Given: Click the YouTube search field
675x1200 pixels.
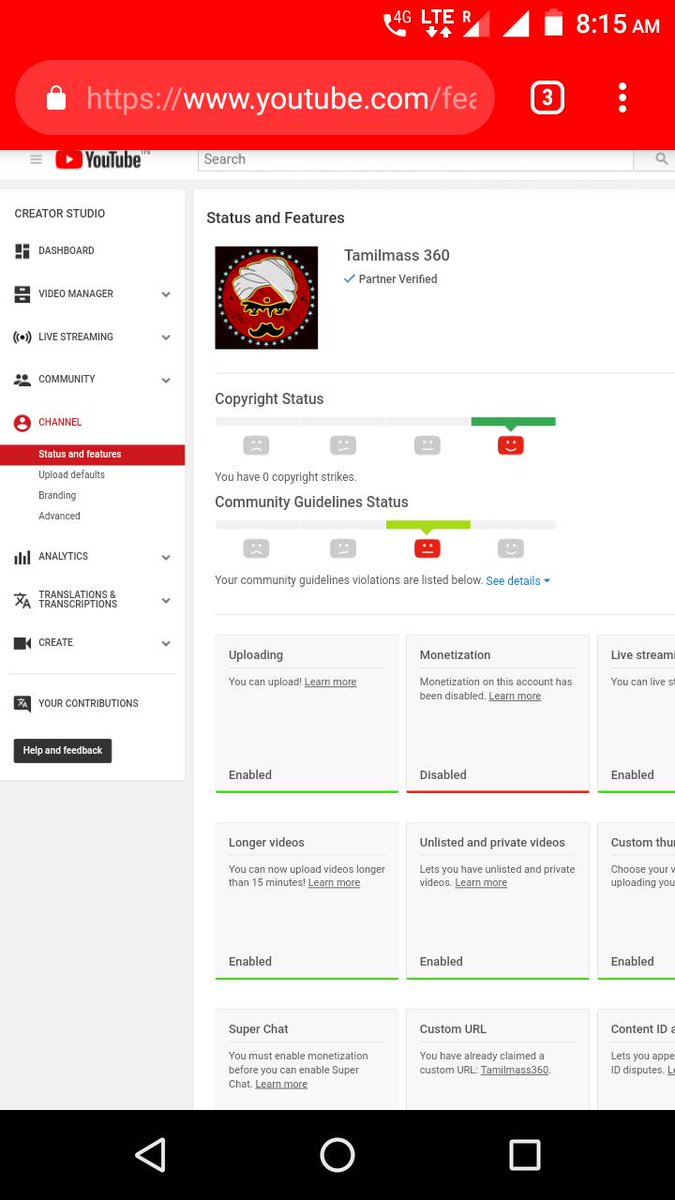Looking at the screenshot, I should coord(416,159).
